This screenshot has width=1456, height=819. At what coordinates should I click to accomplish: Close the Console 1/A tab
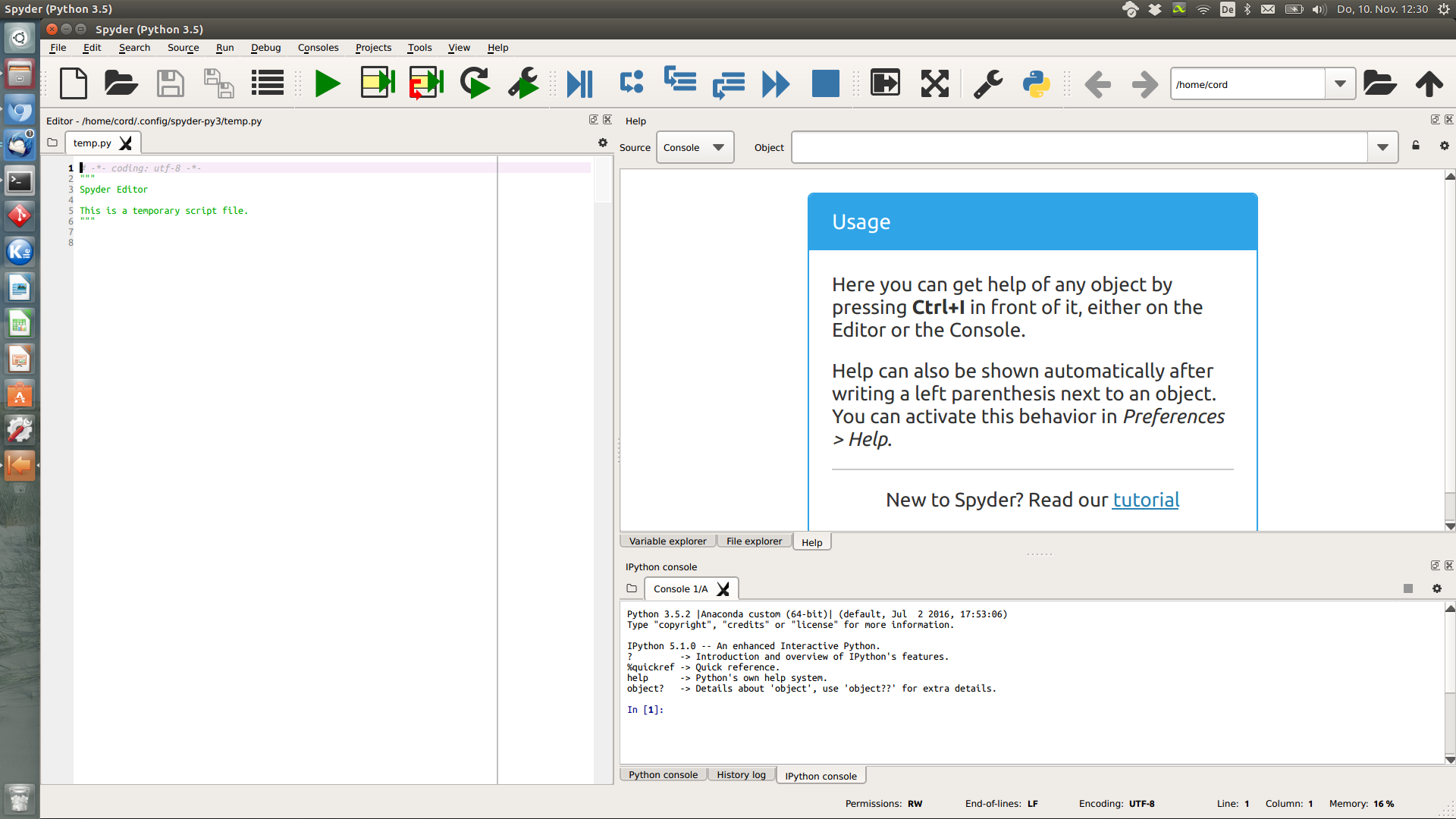coord(723,589)
